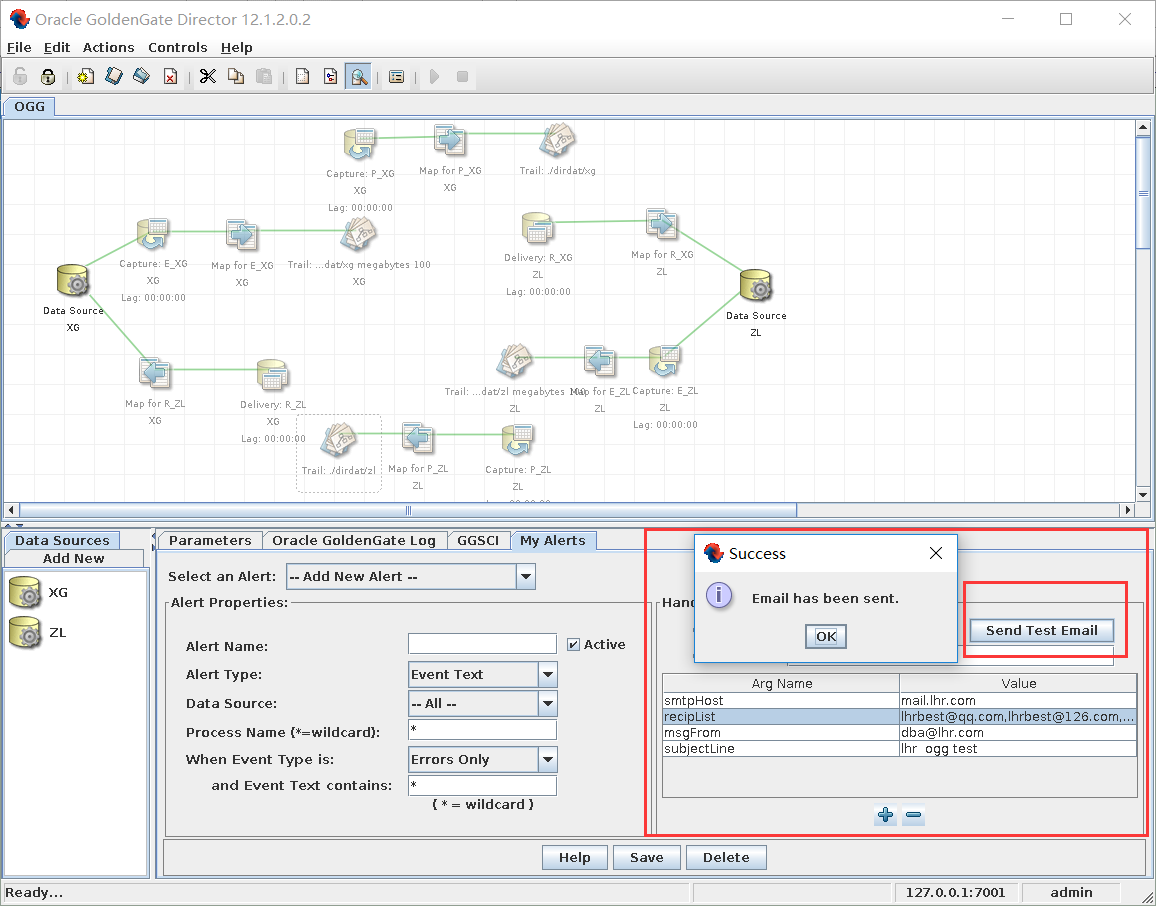This screenshot has width=1156, height=906.
Task: Close the Success dialog with X
Action: 936,553
